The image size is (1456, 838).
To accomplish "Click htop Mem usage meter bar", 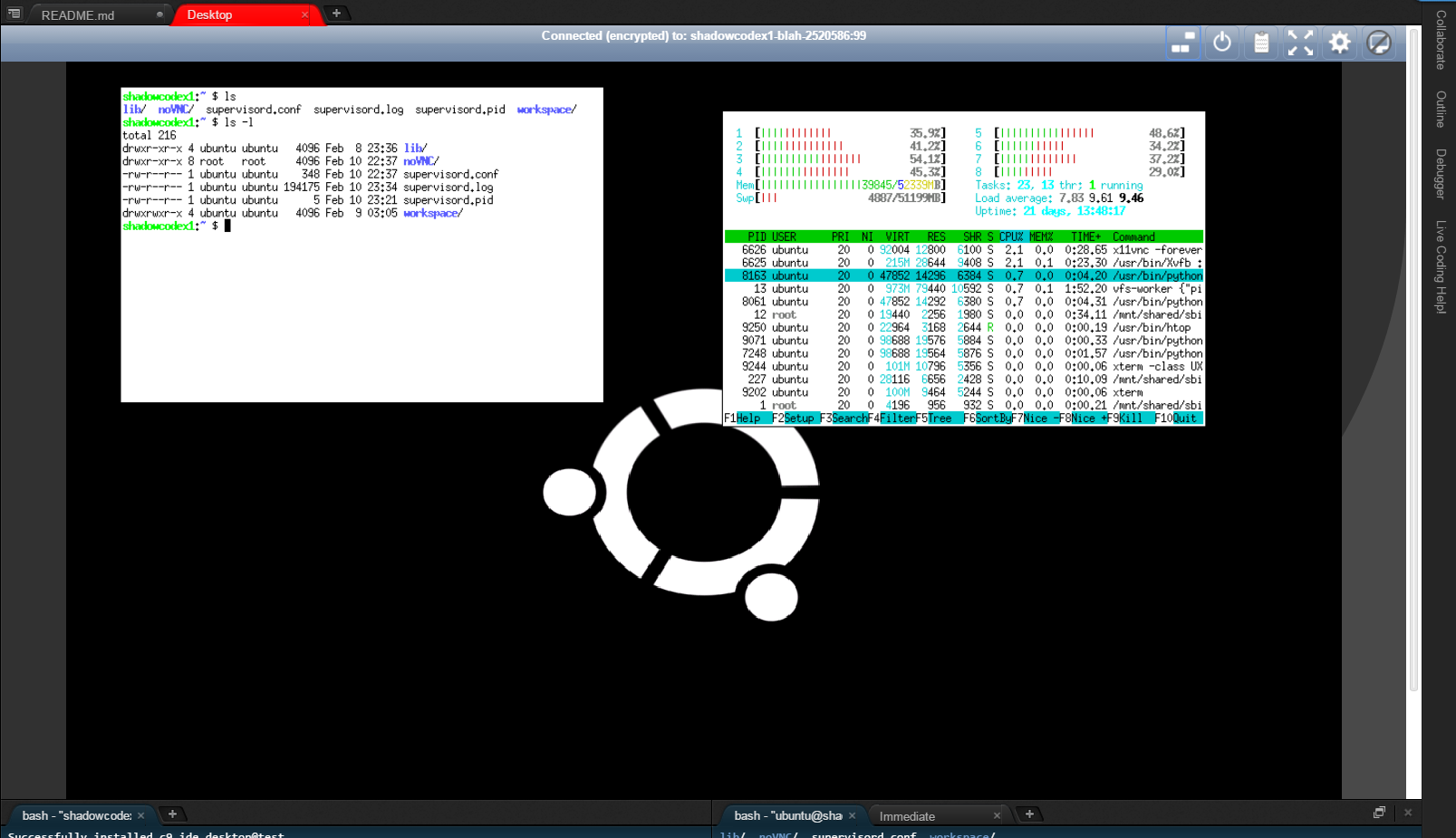I will [841, 185].
